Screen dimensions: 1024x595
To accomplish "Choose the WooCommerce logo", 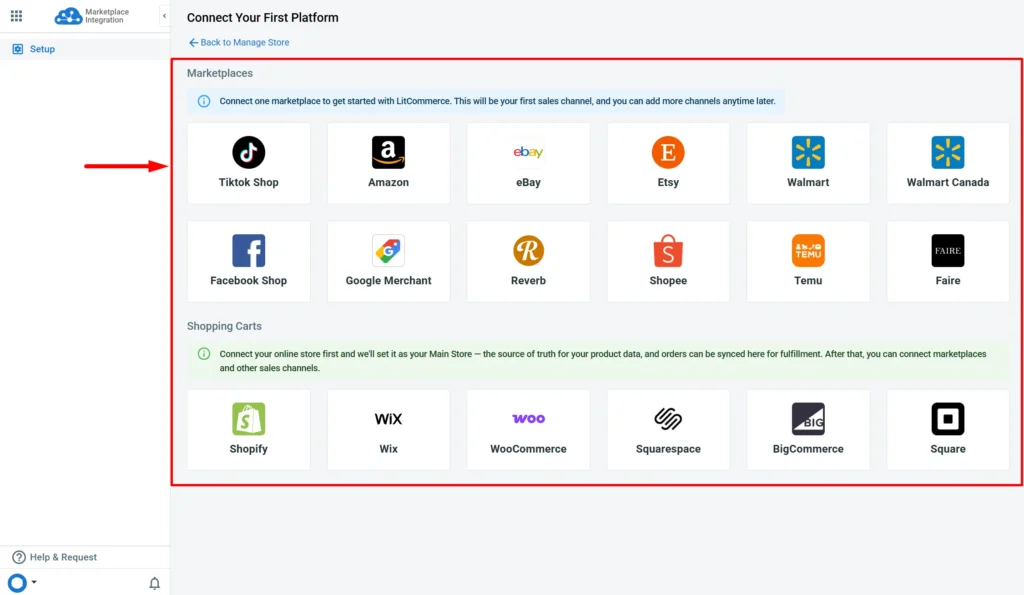I will click(x=528, y=419).
